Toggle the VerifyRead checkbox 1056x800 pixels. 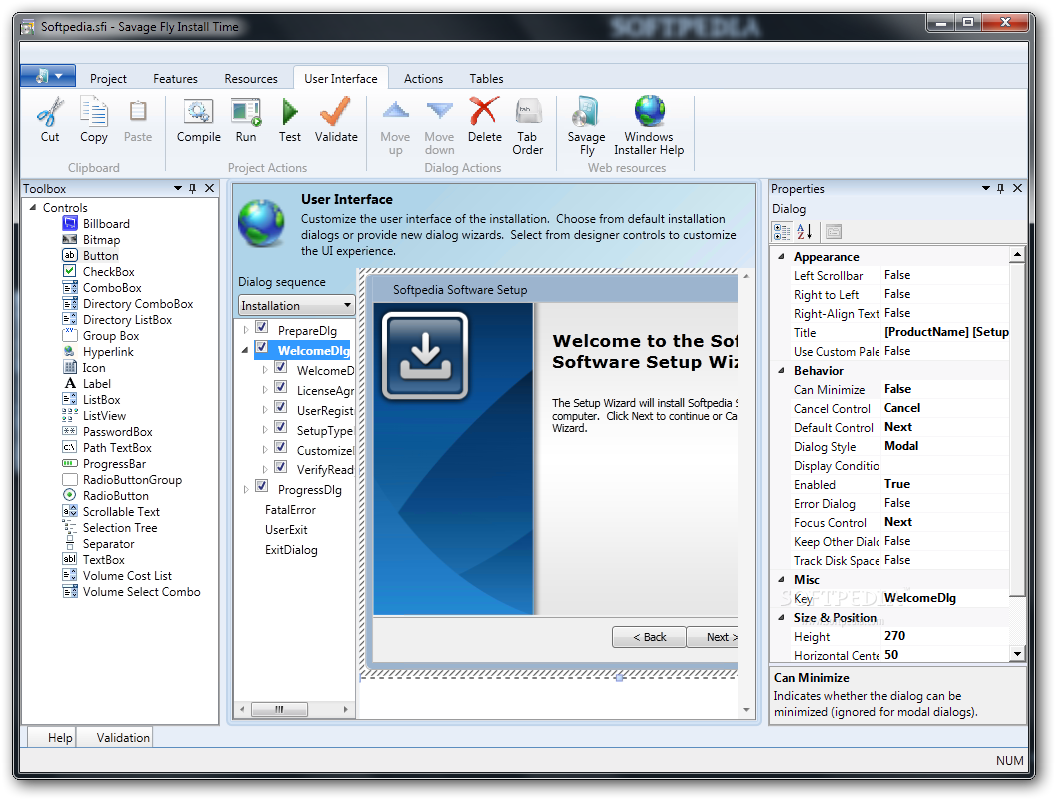click(x=281, y=467)
